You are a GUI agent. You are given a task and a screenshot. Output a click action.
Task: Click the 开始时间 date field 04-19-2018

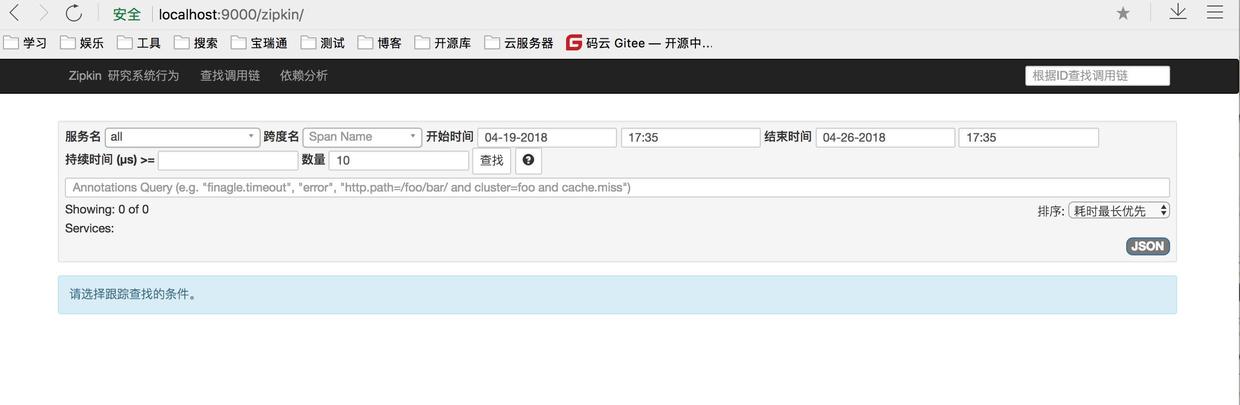point(547,138)
